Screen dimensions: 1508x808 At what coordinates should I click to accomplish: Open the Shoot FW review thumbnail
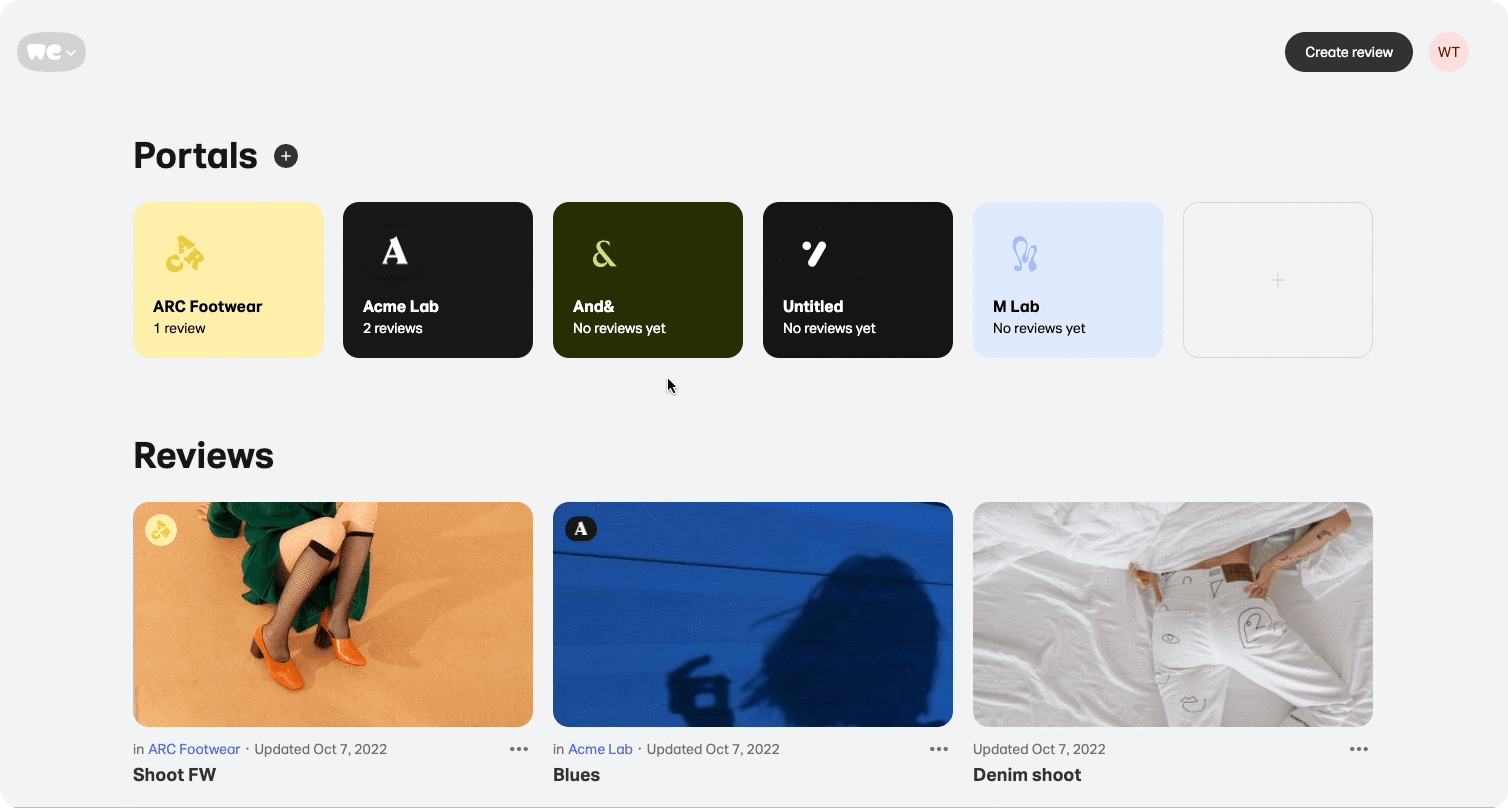point(333,614)
